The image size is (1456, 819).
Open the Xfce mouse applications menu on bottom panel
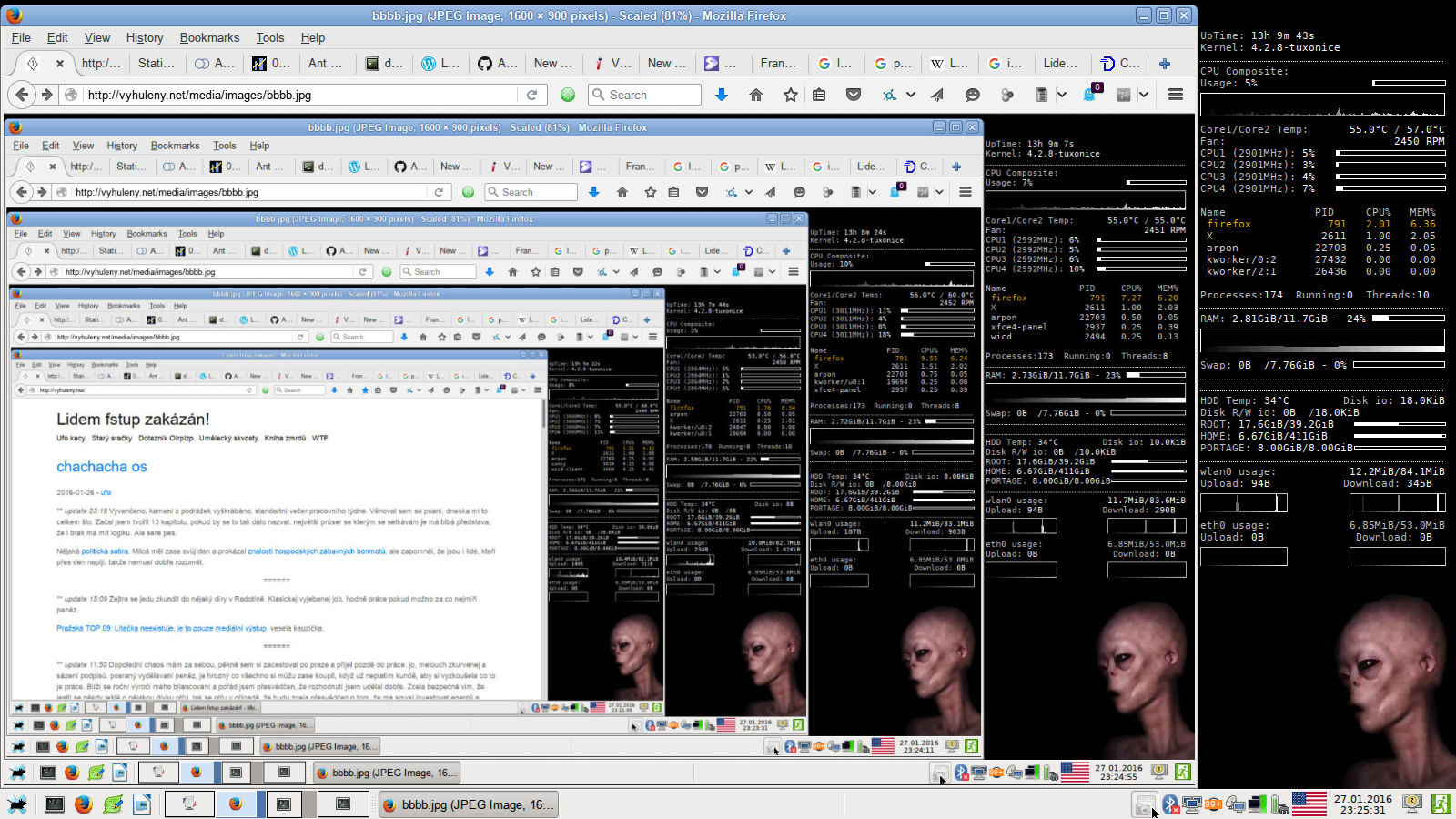click(17, 804)
